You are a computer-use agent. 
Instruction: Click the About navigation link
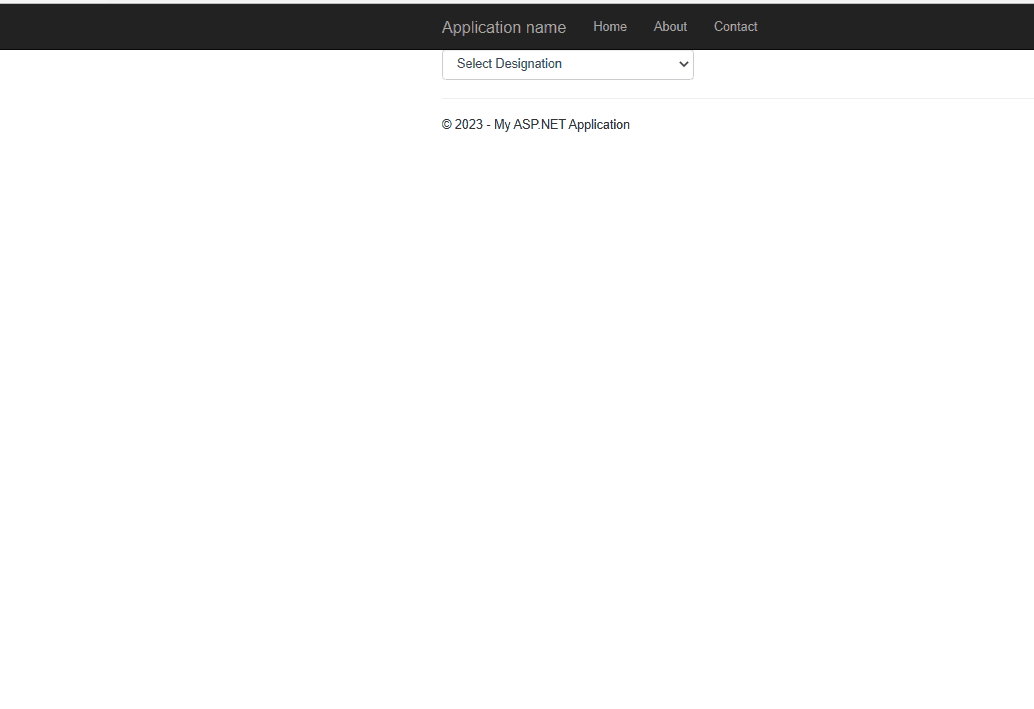pos(670,27)
